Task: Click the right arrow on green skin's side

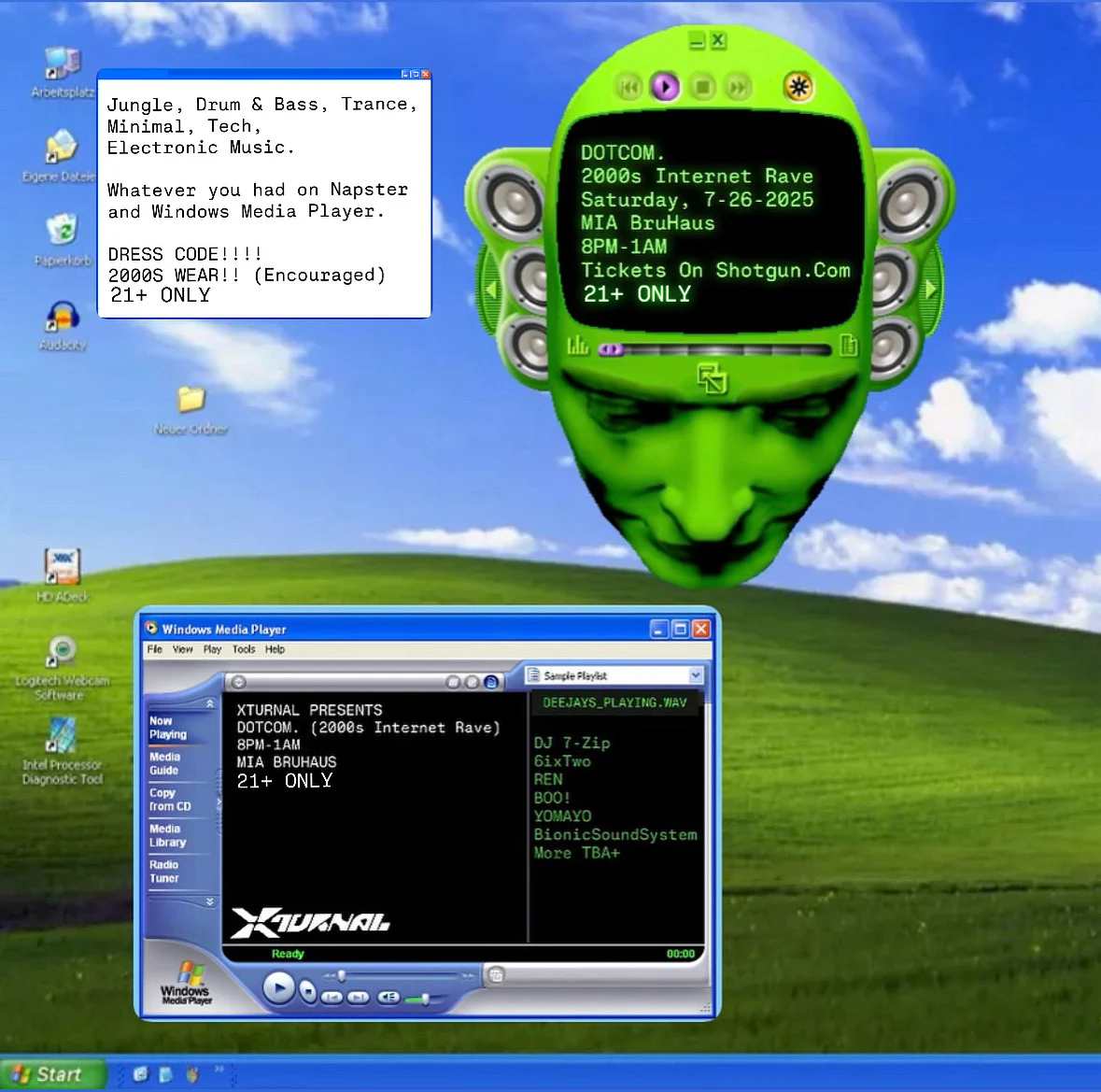Action: 931,290
